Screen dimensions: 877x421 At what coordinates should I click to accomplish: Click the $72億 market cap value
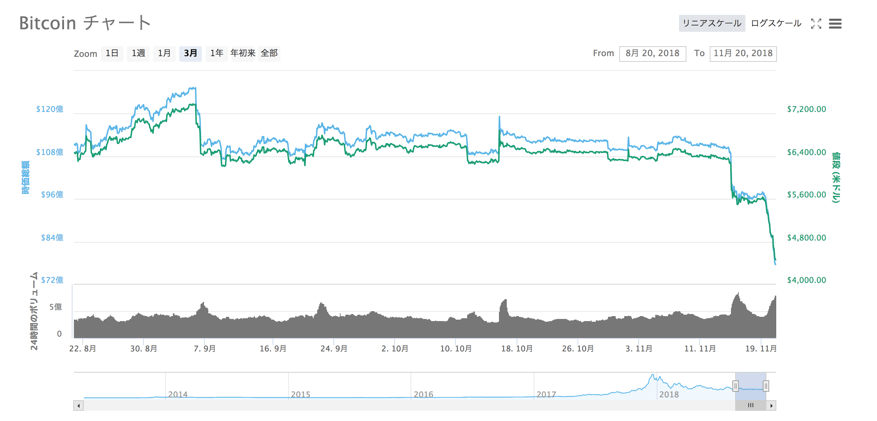click(x=53, y=280)
